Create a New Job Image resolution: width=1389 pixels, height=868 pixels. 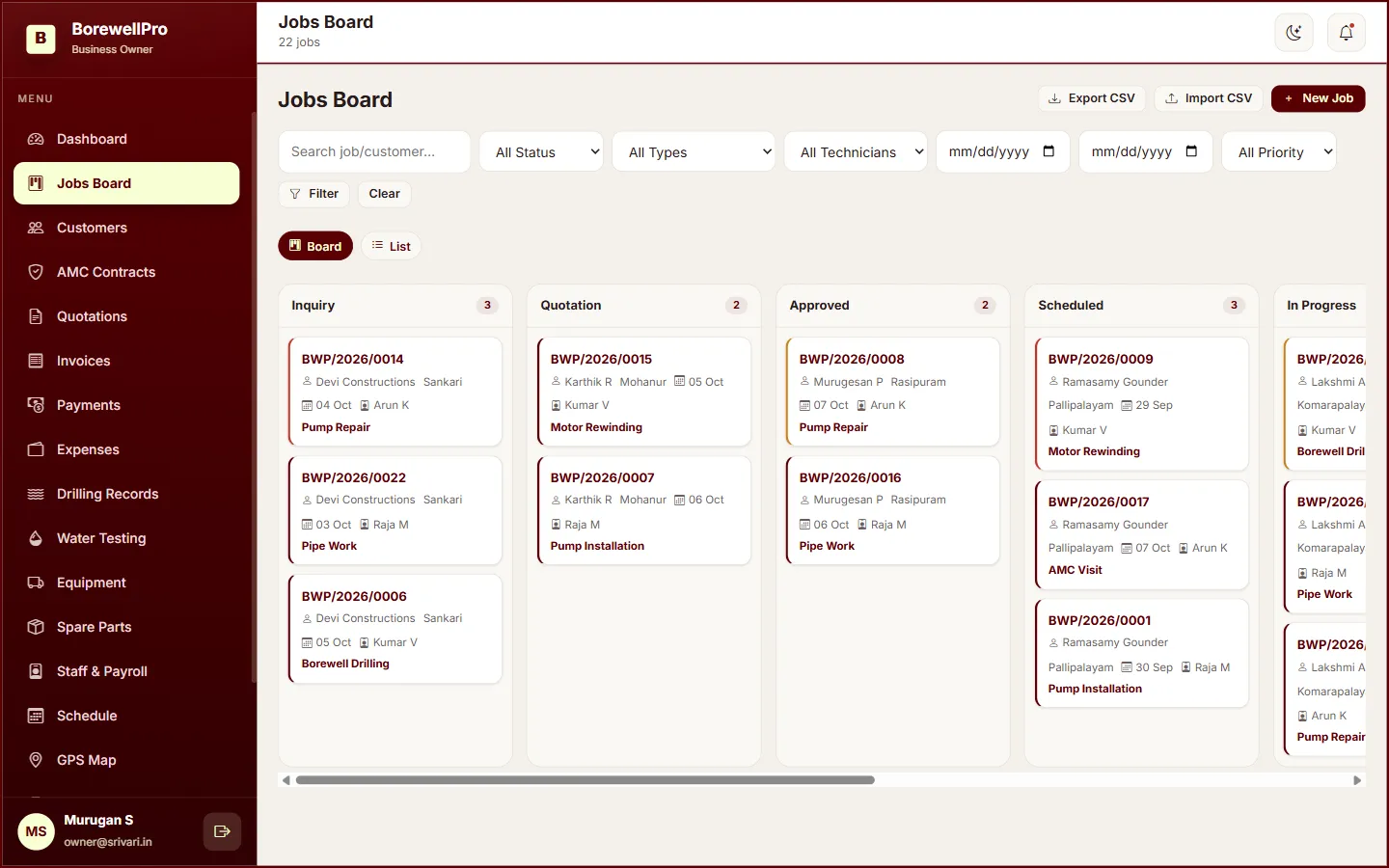pyautogui.click(x=1319, y=98)
